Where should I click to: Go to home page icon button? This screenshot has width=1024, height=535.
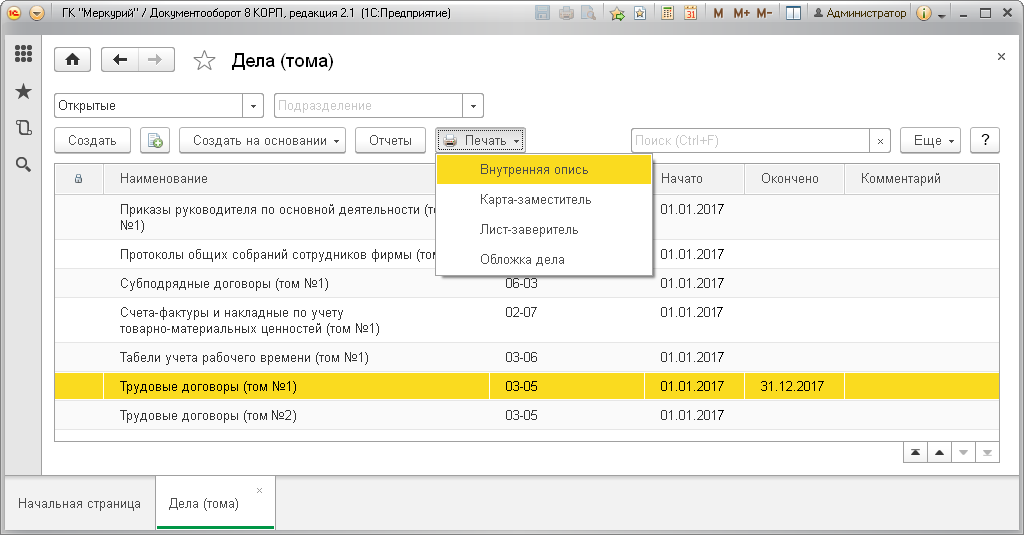coord(72,60)
